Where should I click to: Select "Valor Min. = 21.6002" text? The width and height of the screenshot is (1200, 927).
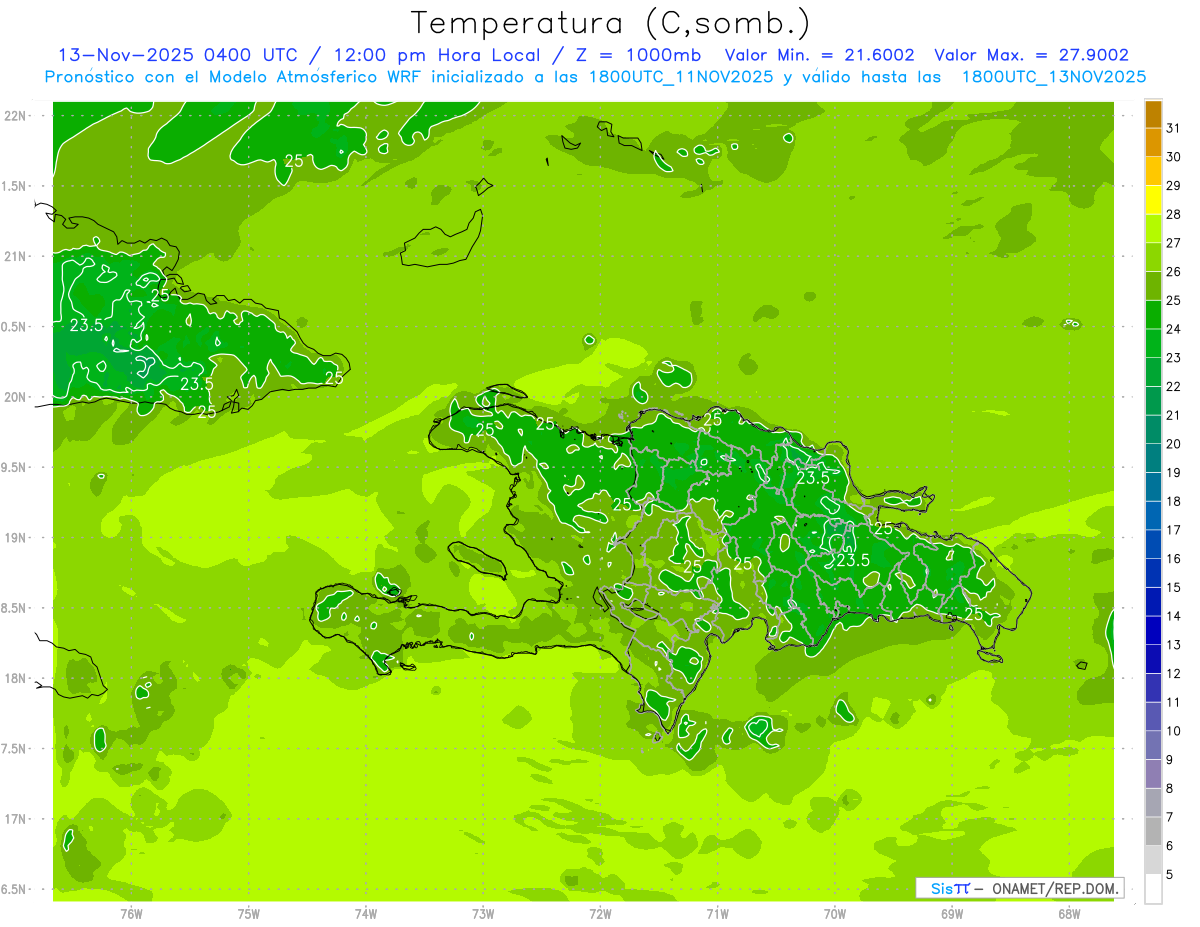[x=819, y=55]
